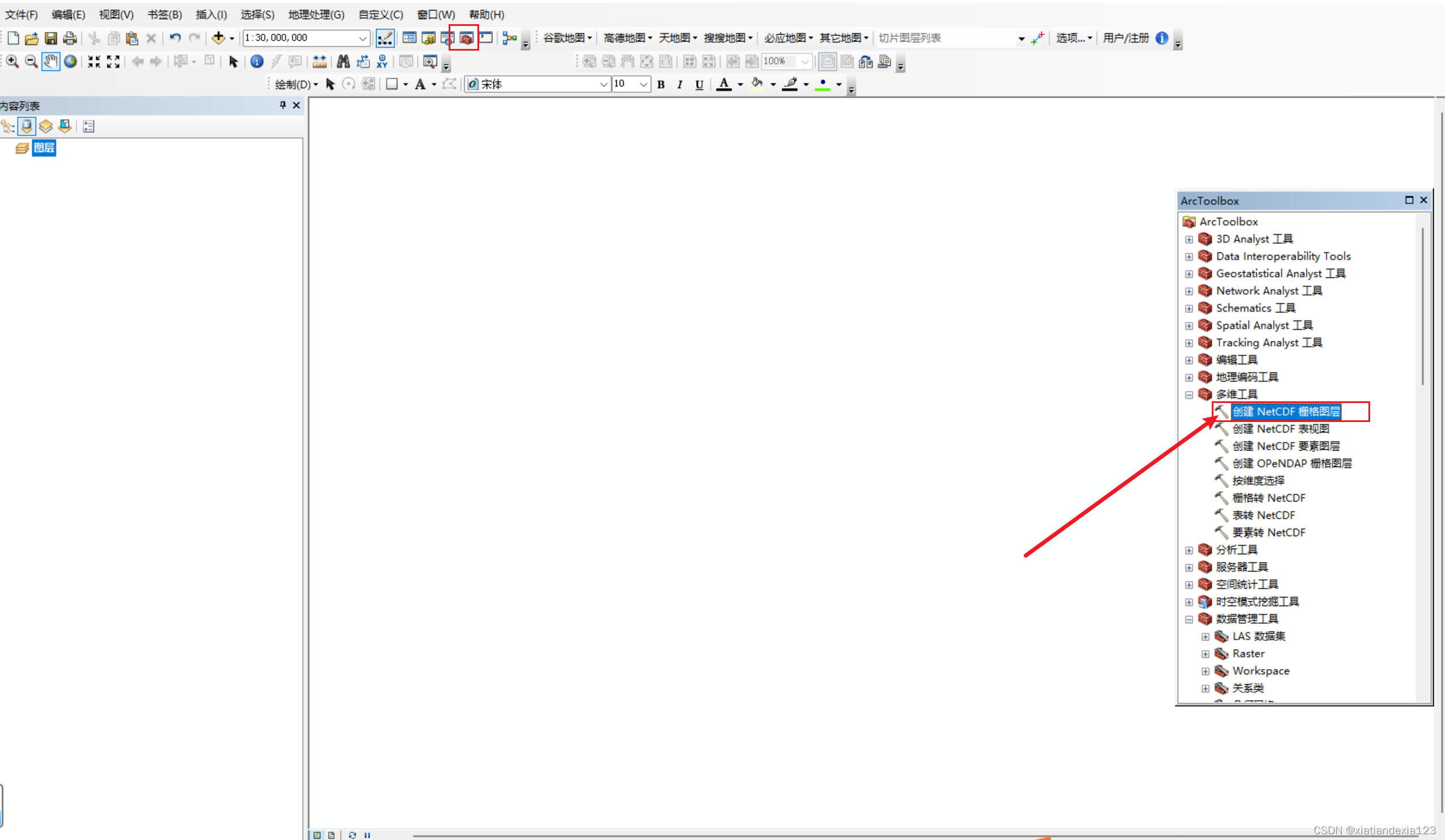
Task: Open the ModelBuilder window icon
Action: 510,38
